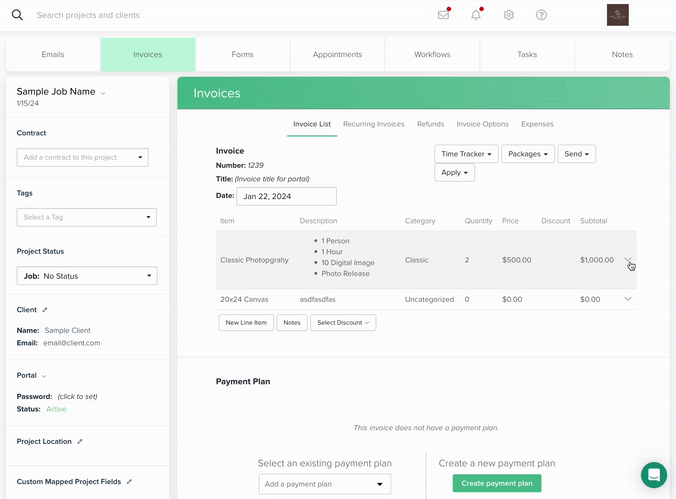Click the search magnifier icon
The height and width of the screenshot is (499, 676).
pyautogui.click(x=17, y=15)
